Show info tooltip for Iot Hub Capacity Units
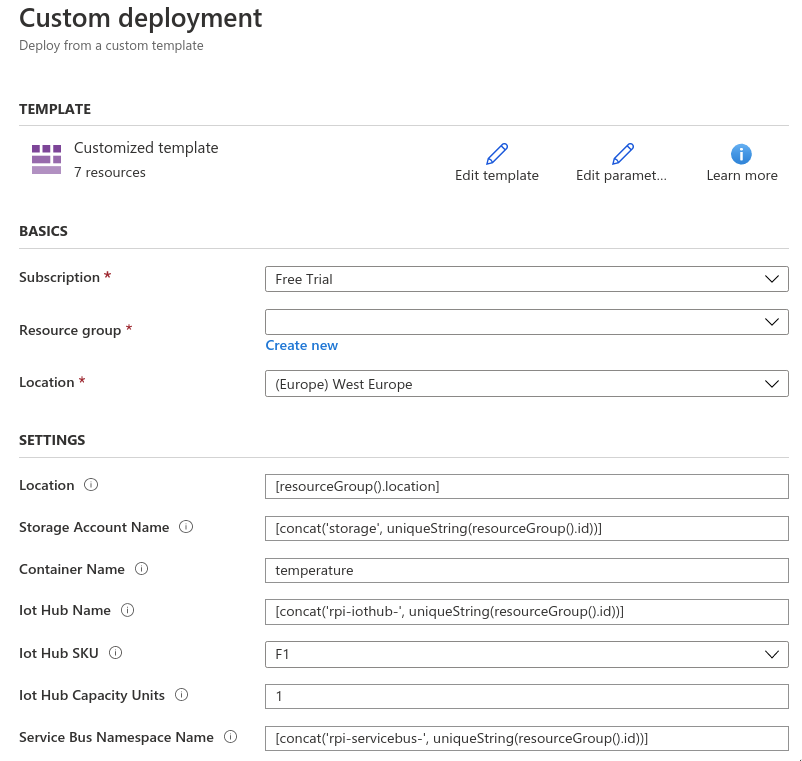 click(184, 695)
